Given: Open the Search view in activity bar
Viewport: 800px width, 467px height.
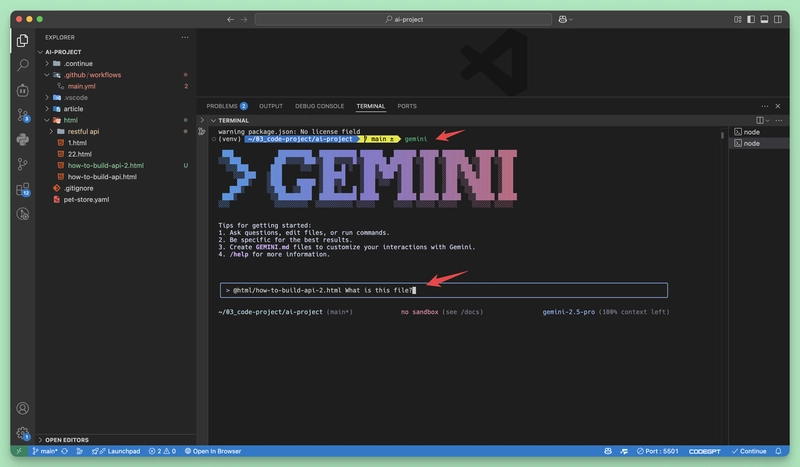Looking at the screenshot, I should [x=22, y=65].
